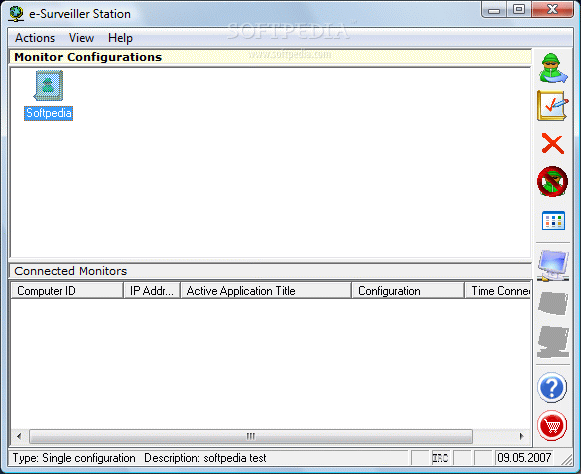Screen dimensions: 581x474
Task: Minimize the e-Surveiller Station window
Action: click(494, 10)
